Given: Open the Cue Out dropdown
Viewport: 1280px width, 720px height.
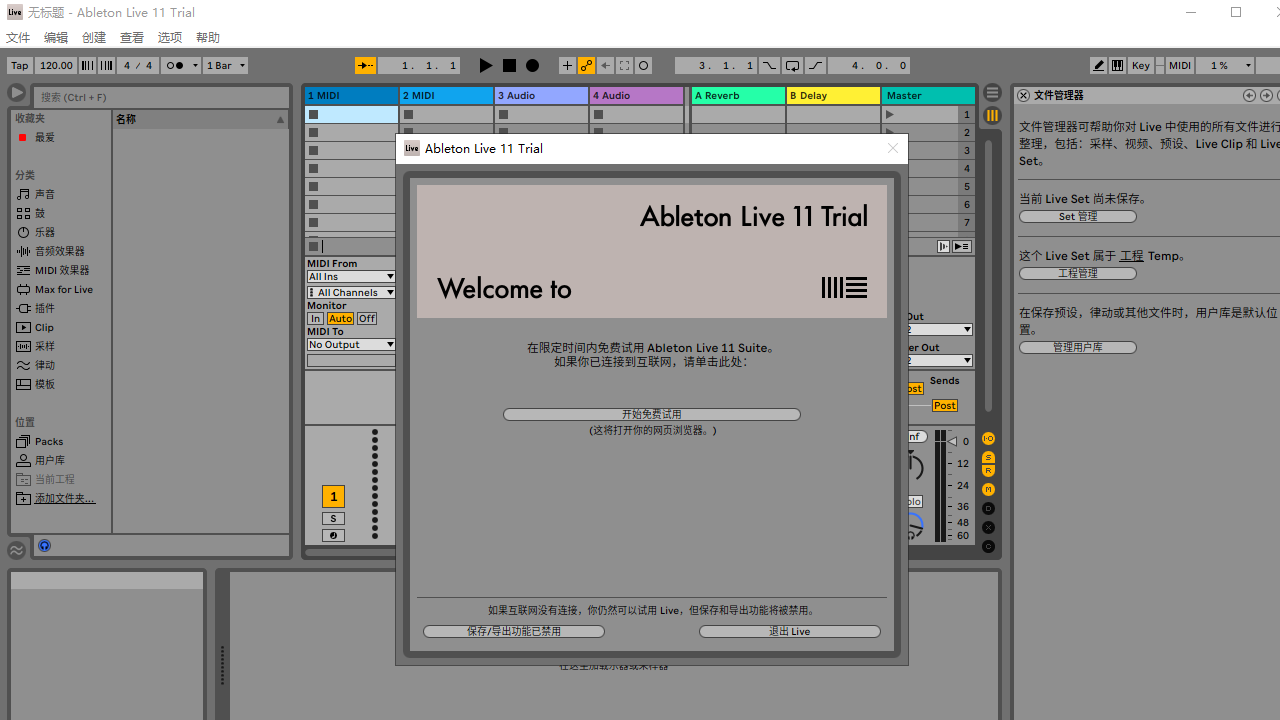Looking at the screenshot, I should (x=940, y=329).
